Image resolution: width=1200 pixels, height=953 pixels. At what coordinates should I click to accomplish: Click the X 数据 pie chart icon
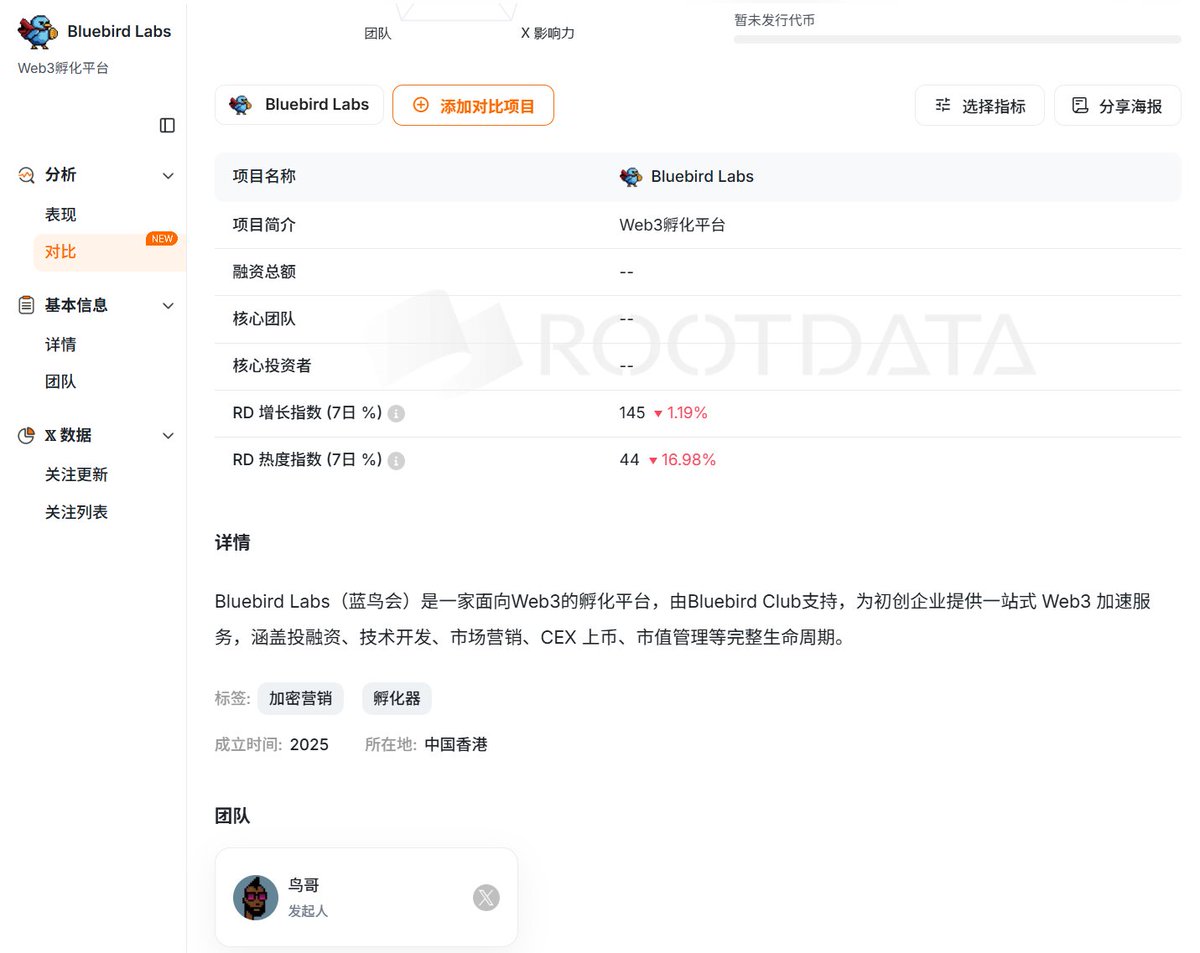pos(27,435)
